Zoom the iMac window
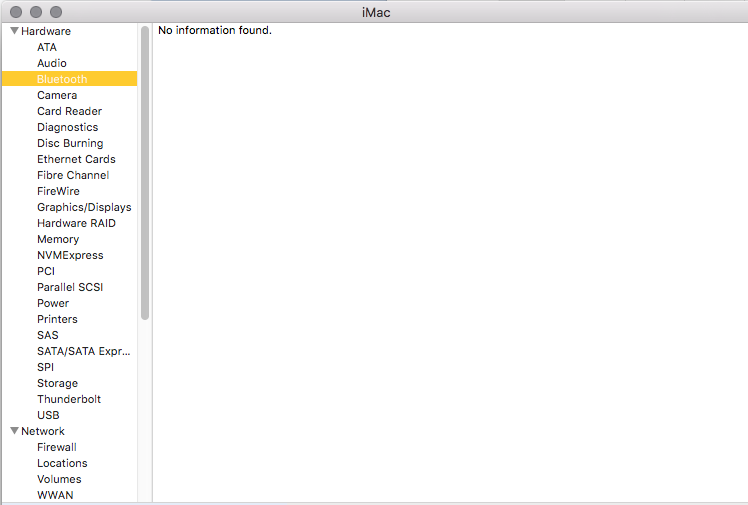 (x=56, y=12)
